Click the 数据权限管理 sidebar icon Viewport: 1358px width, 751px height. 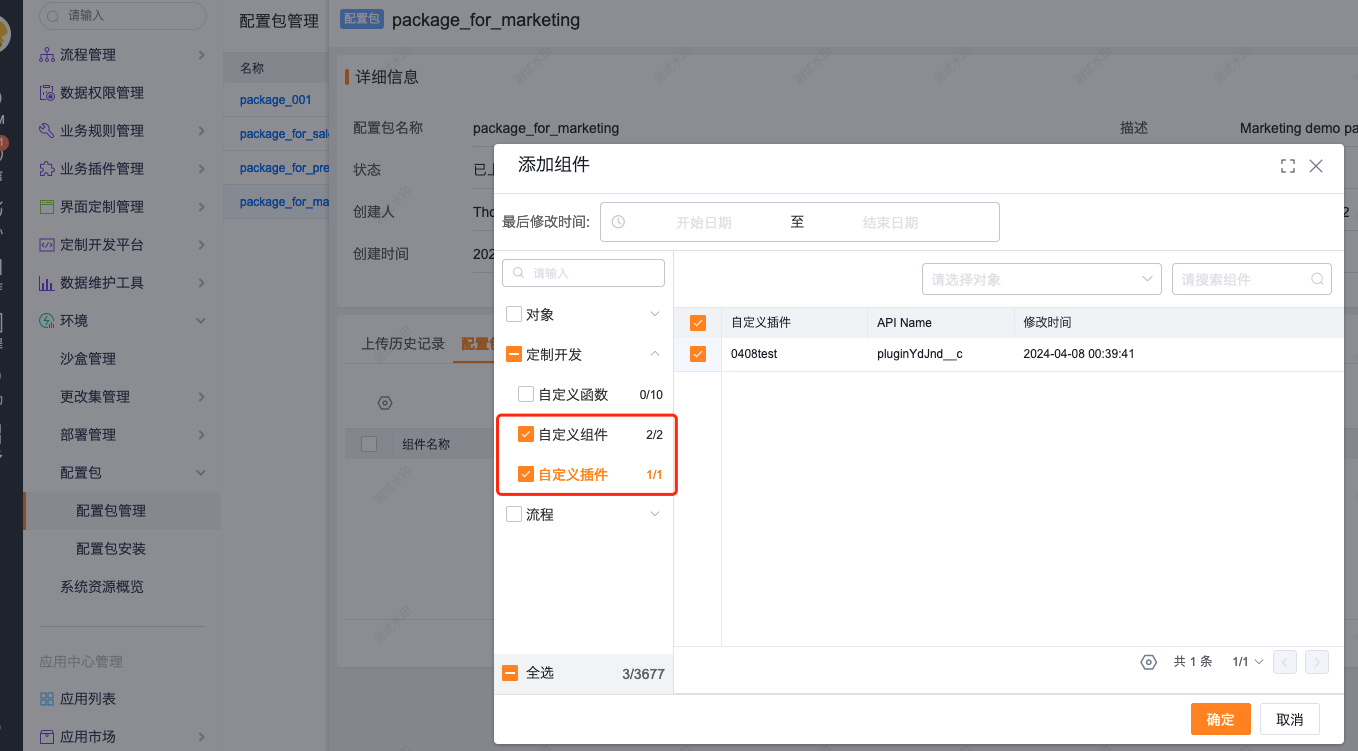[46, 92]
